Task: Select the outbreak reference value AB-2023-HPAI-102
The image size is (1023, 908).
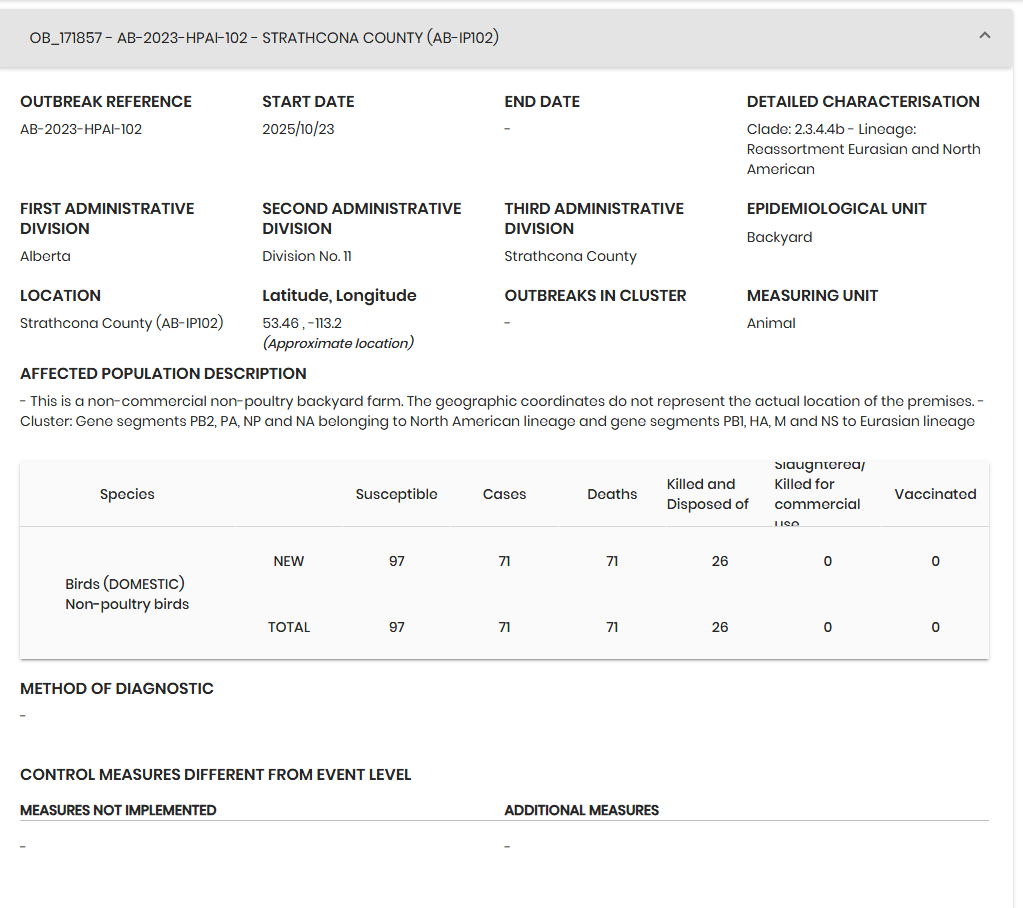Action: coord(81,129)
